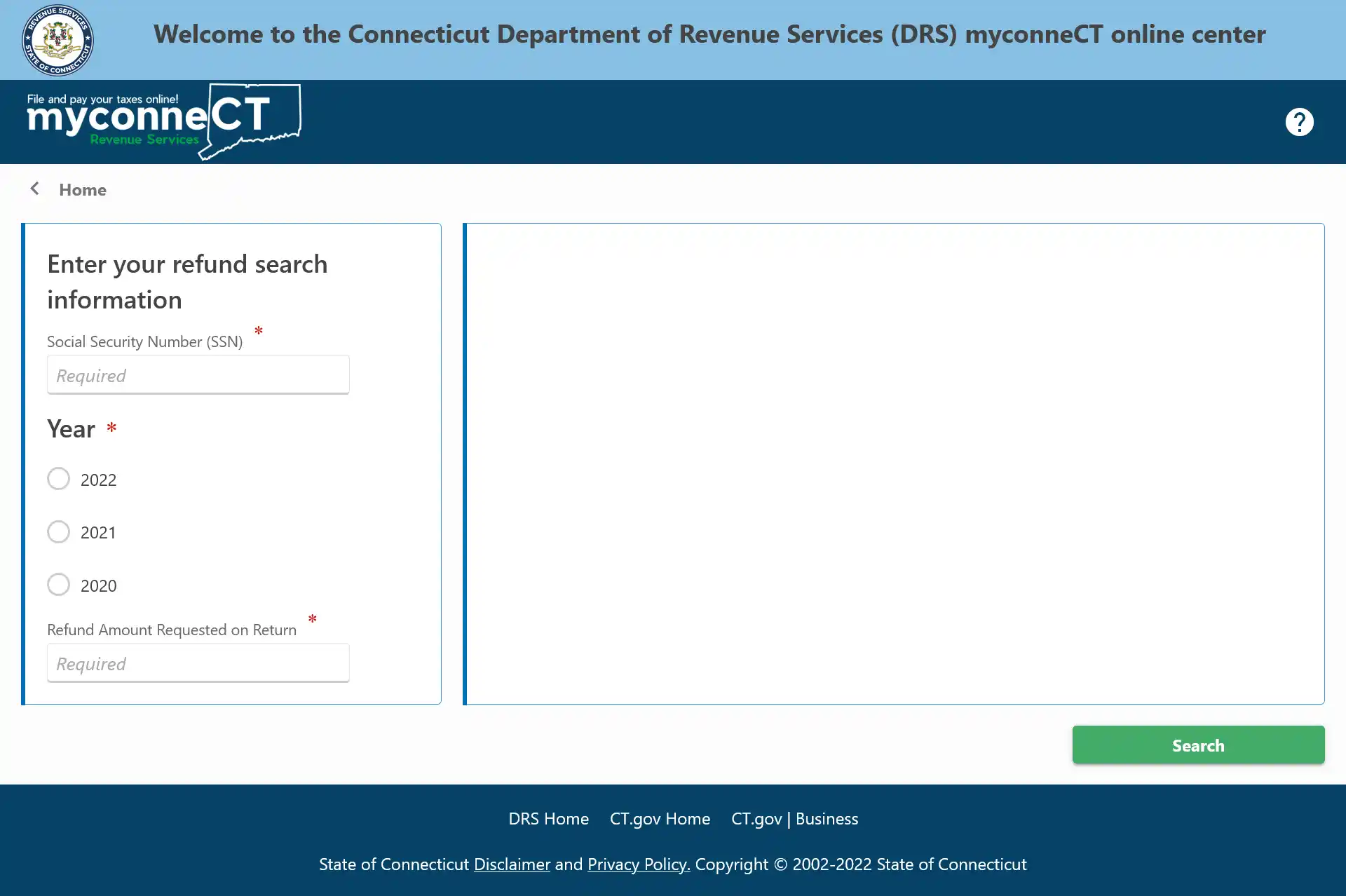
Task: Go back using the Home link
Action: (x=83, y=189)
